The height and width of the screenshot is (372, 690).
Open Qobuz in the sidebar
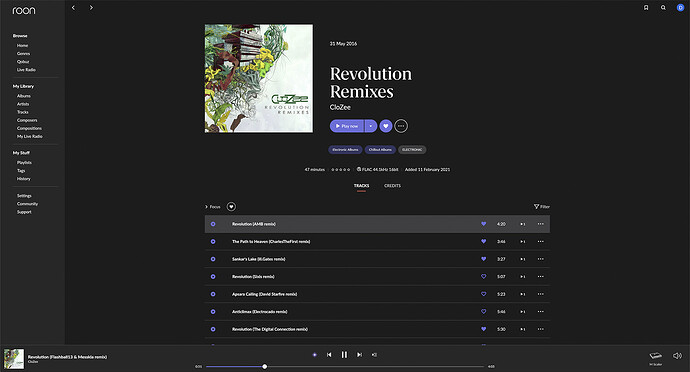23,62
